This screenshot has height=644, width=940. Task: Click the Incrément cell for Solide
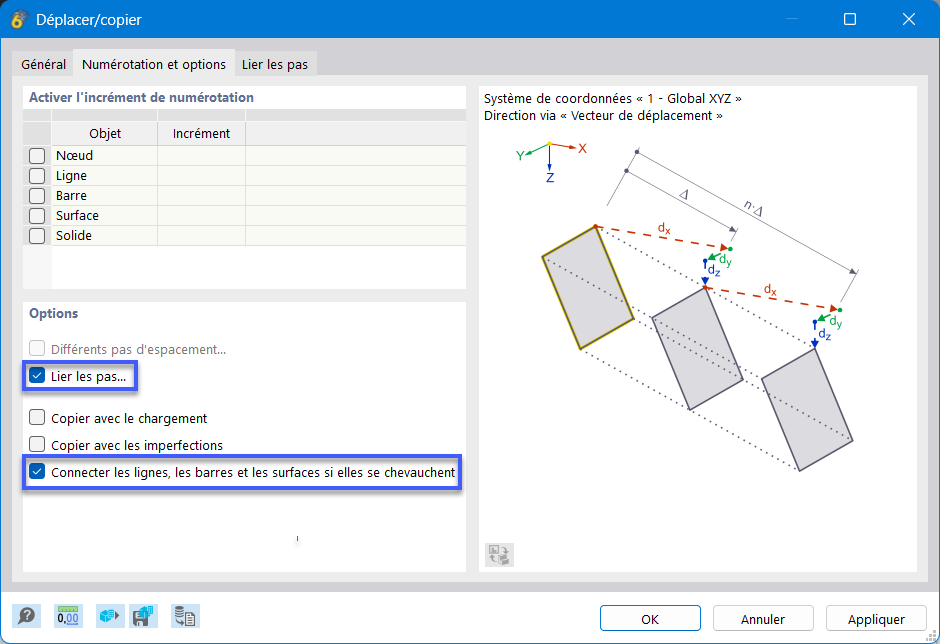[x=201, y=236]
